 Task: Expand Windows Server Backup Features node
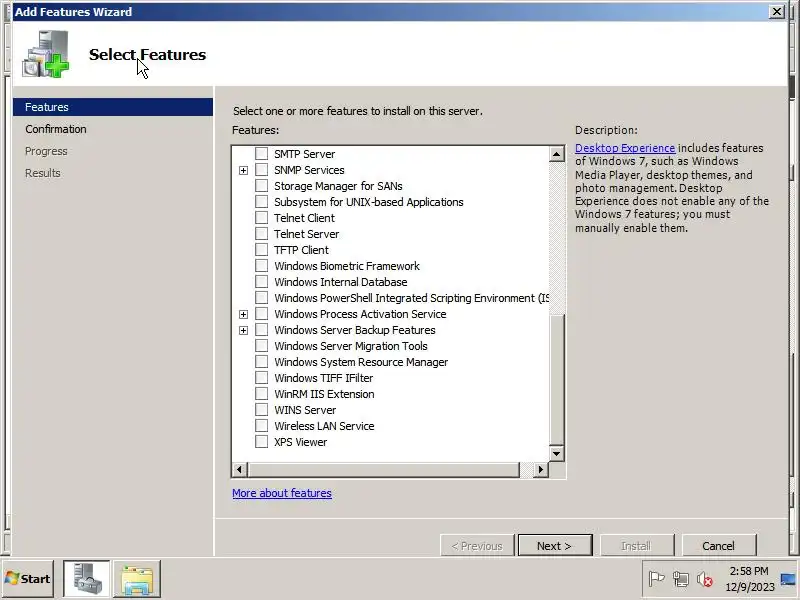(x=243, y=331)
